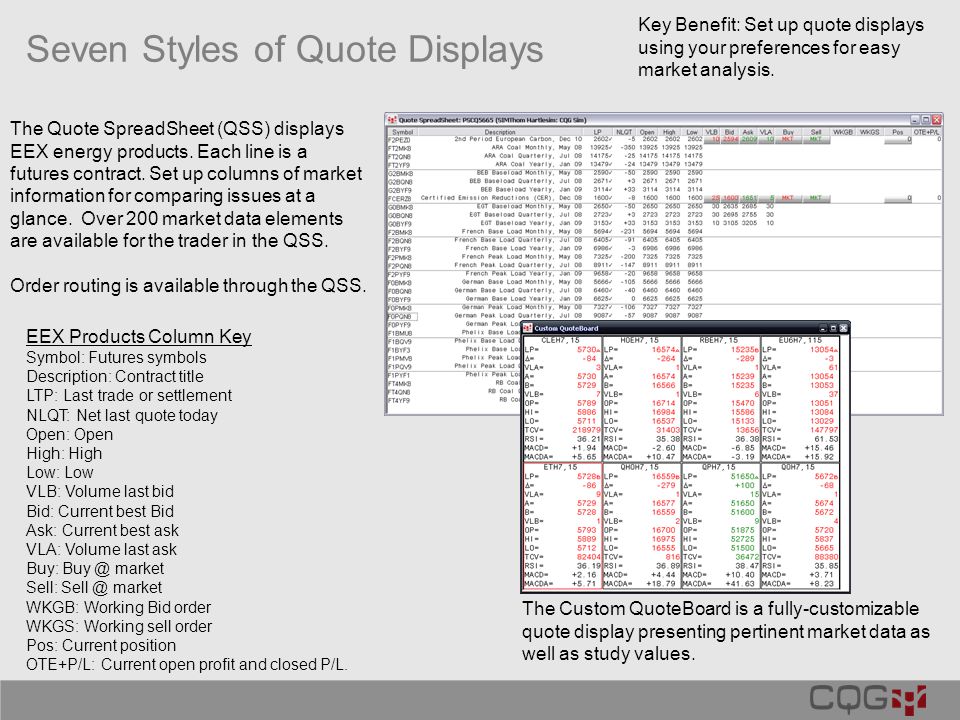Click the 'Seven Styles of Quote Displays' title

coord(285,50)
